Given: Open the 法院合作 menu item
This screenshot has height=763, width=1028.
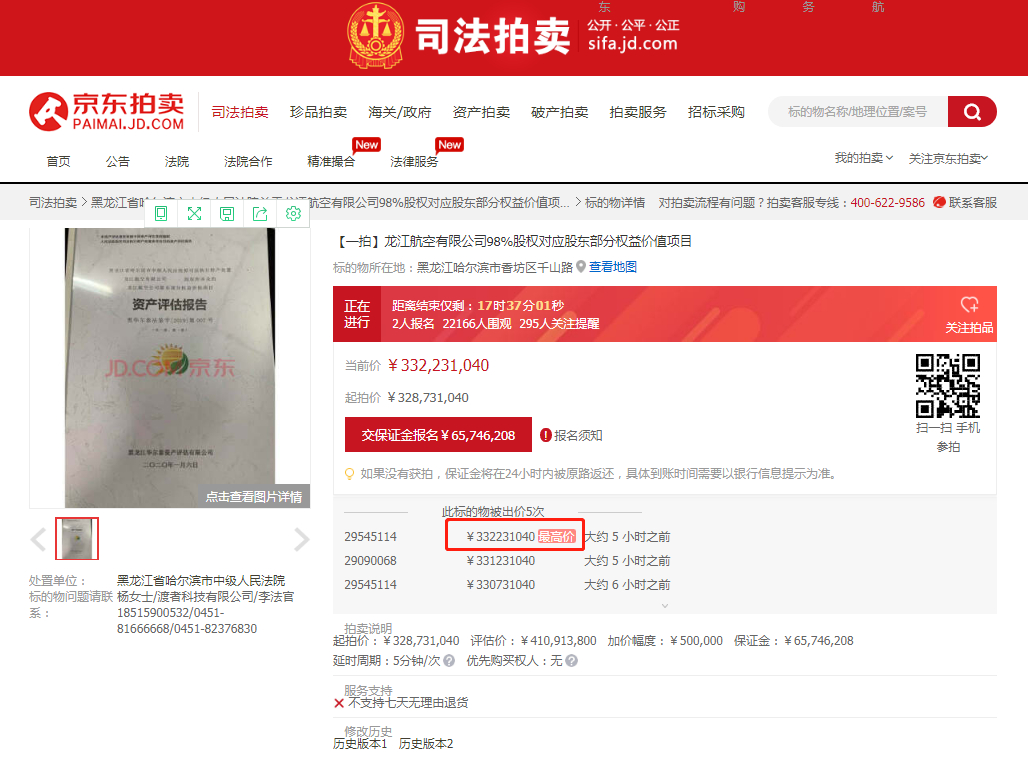Looking at the screenshot, I should point(247,161).
